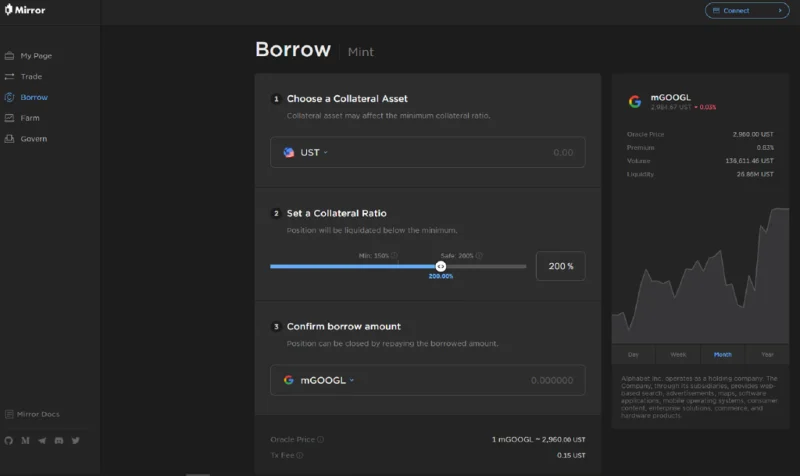
Task: Click the Farm sidebar icon
Action: pos(9,118)
